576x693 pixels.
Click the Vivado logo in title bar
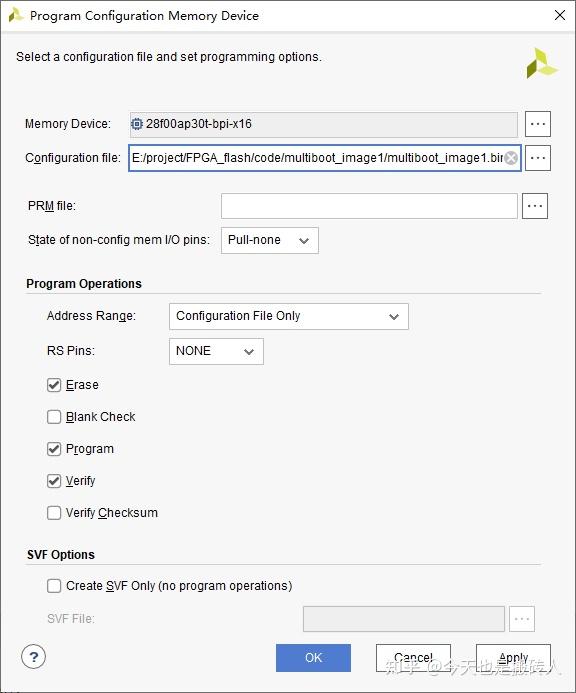pos(15,15)
